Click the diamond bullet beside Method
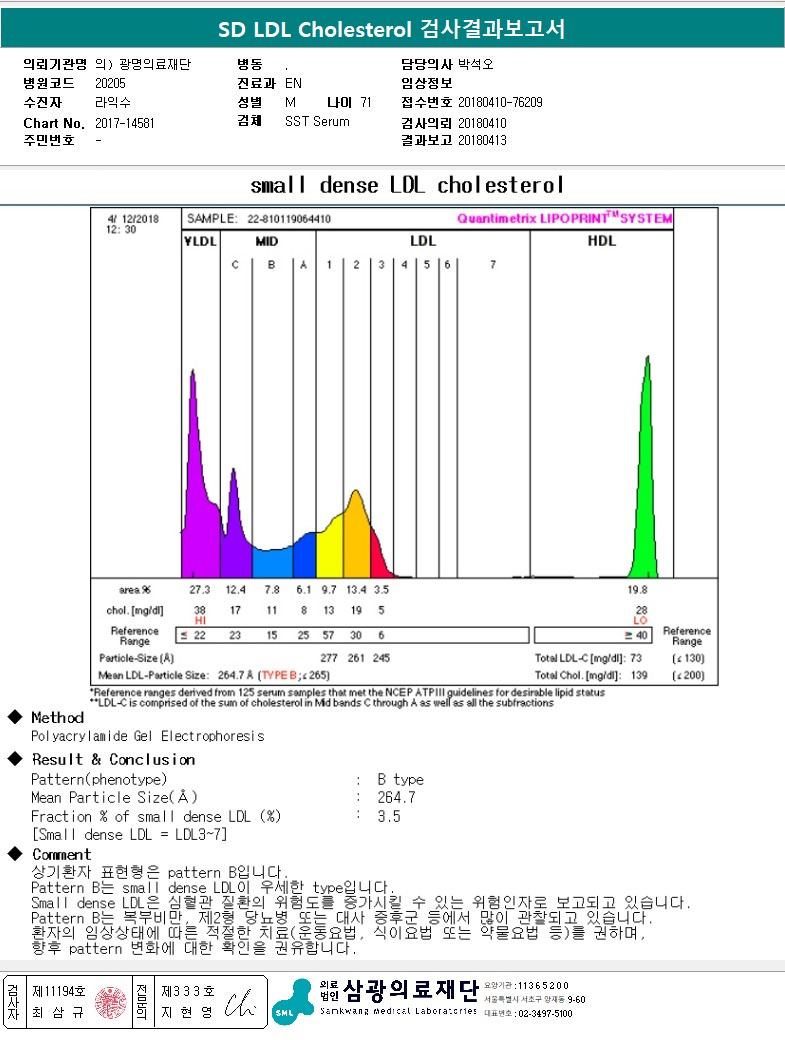This screenshot has width=785, height=1040. pyautogui.click(x=15, y=717)
